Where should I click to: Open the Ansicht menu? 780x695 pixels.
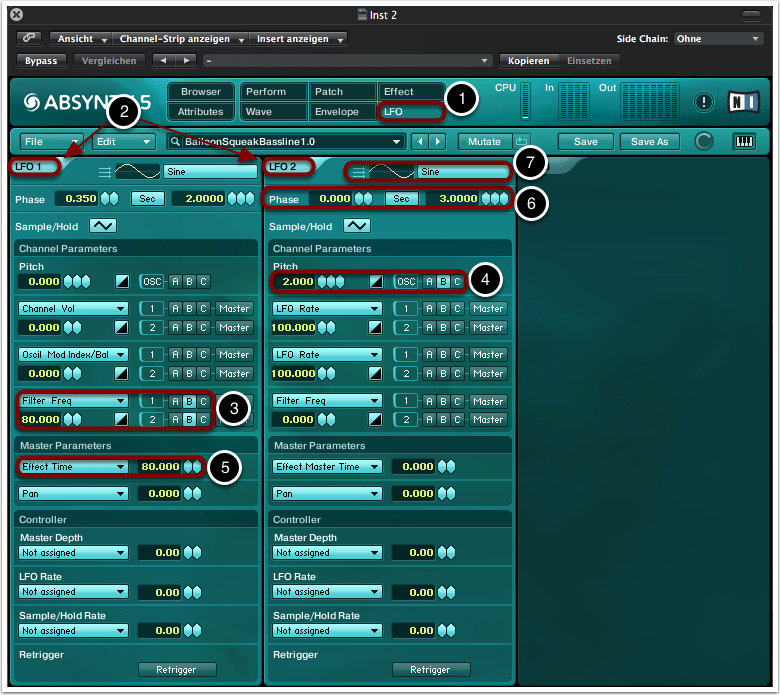tap(82, 39)
